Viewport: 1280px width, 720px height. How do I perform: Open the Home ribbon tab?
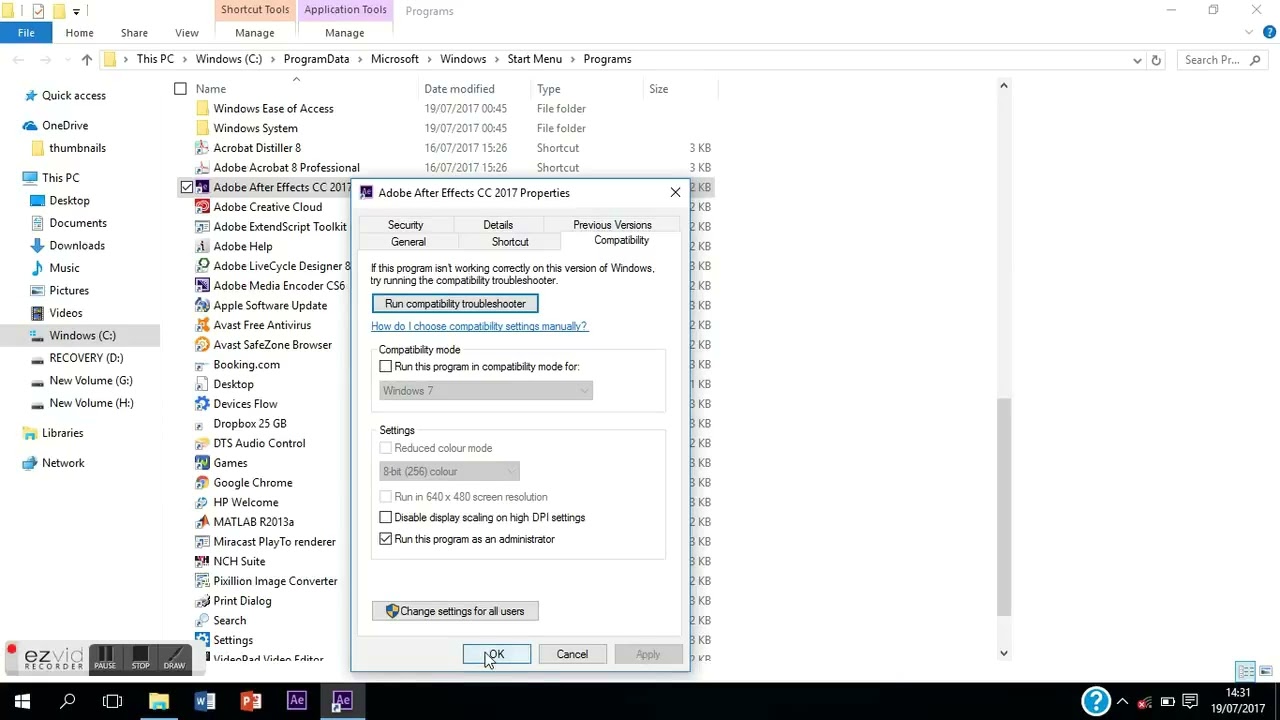[79, 33]
